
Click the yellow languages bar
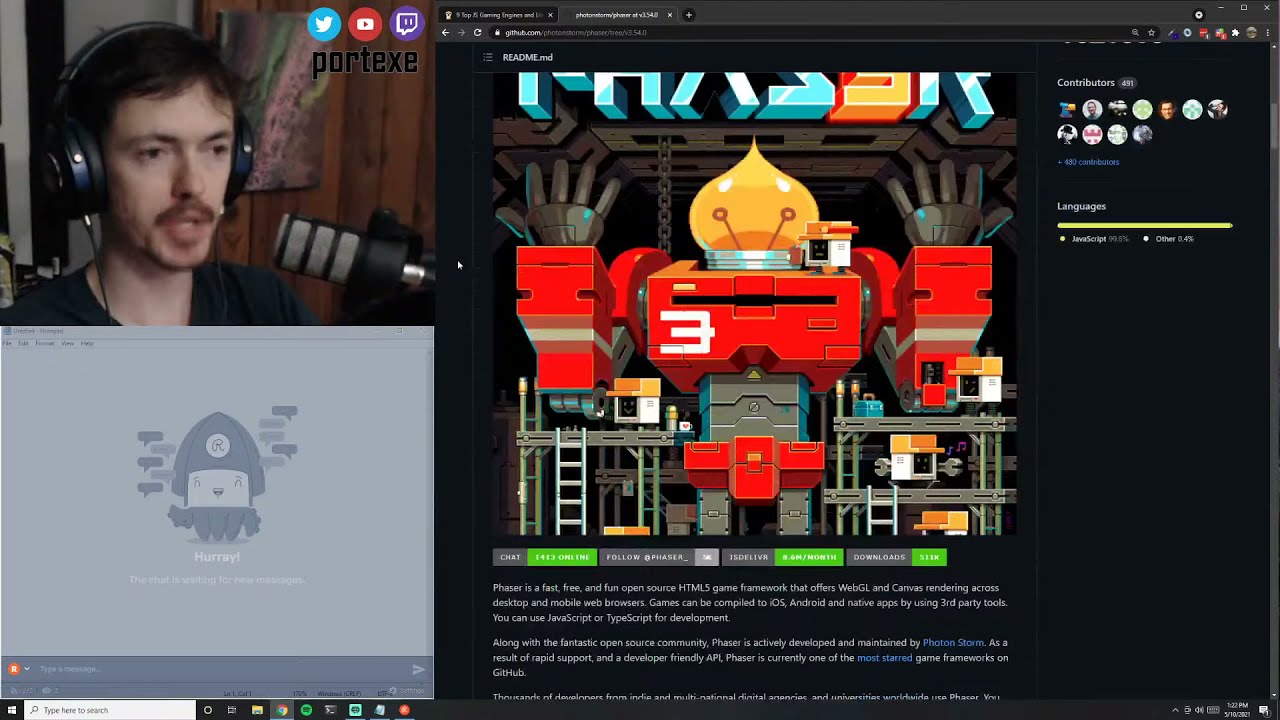coord(1145,226)
